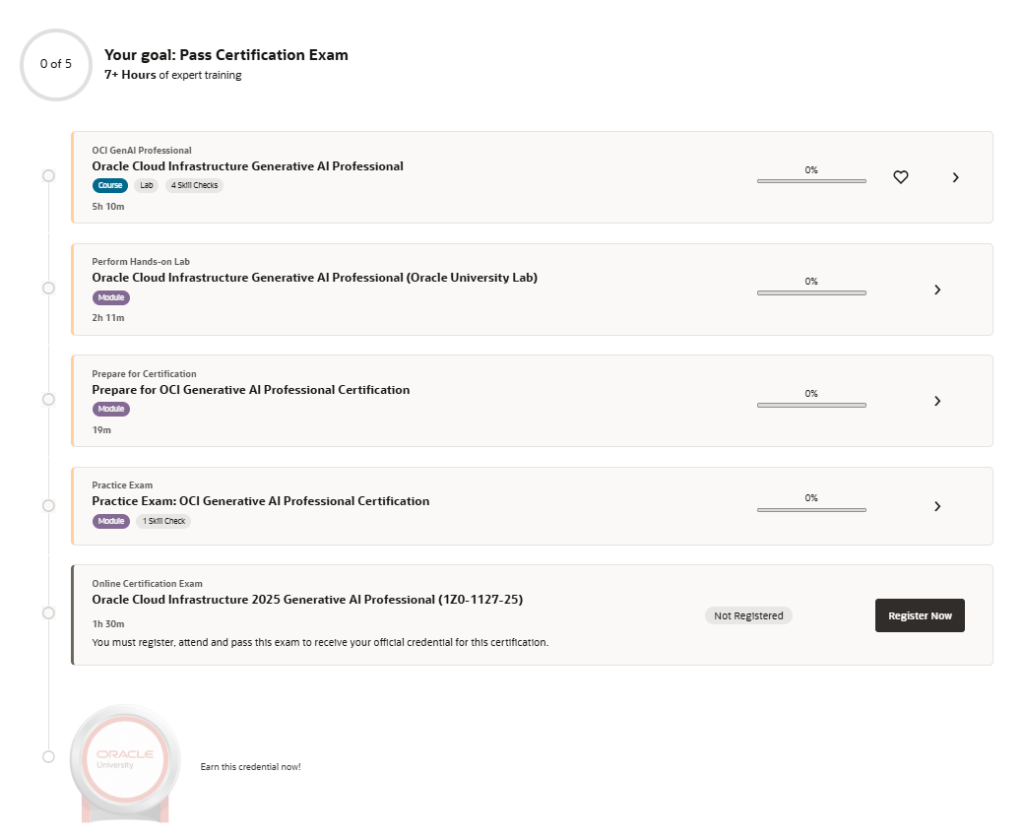1024x838 pixels.
Task: Click the Register Now button
Action: pos(920,615)
